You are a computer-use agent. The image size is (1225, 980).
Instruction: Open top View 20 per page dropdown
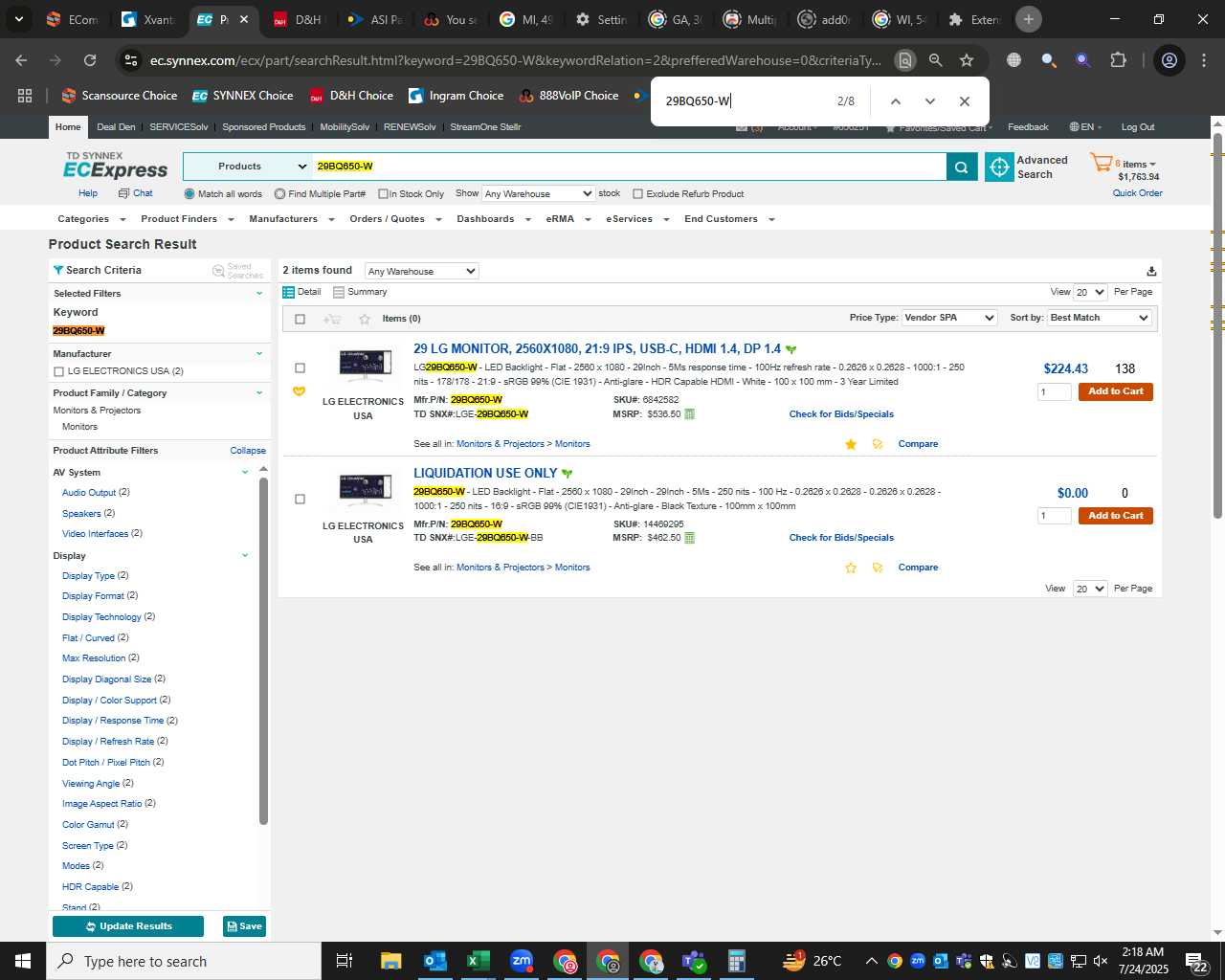tap(1090, 293)
